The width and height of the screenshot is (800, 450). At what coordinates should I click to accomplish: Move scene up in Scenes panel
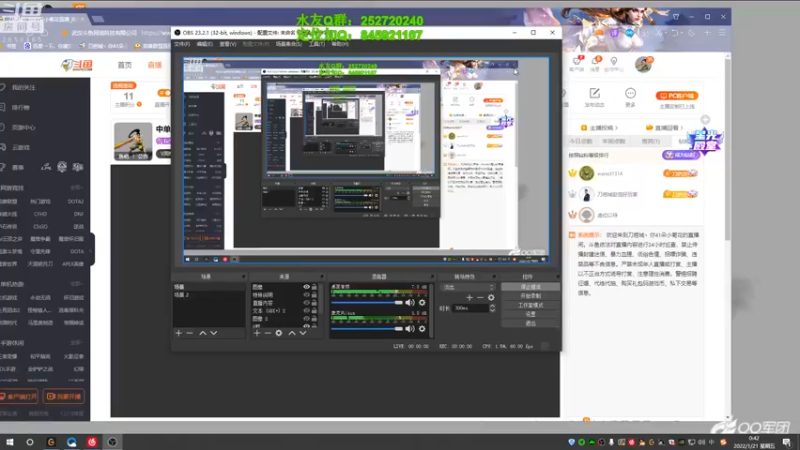203,333
